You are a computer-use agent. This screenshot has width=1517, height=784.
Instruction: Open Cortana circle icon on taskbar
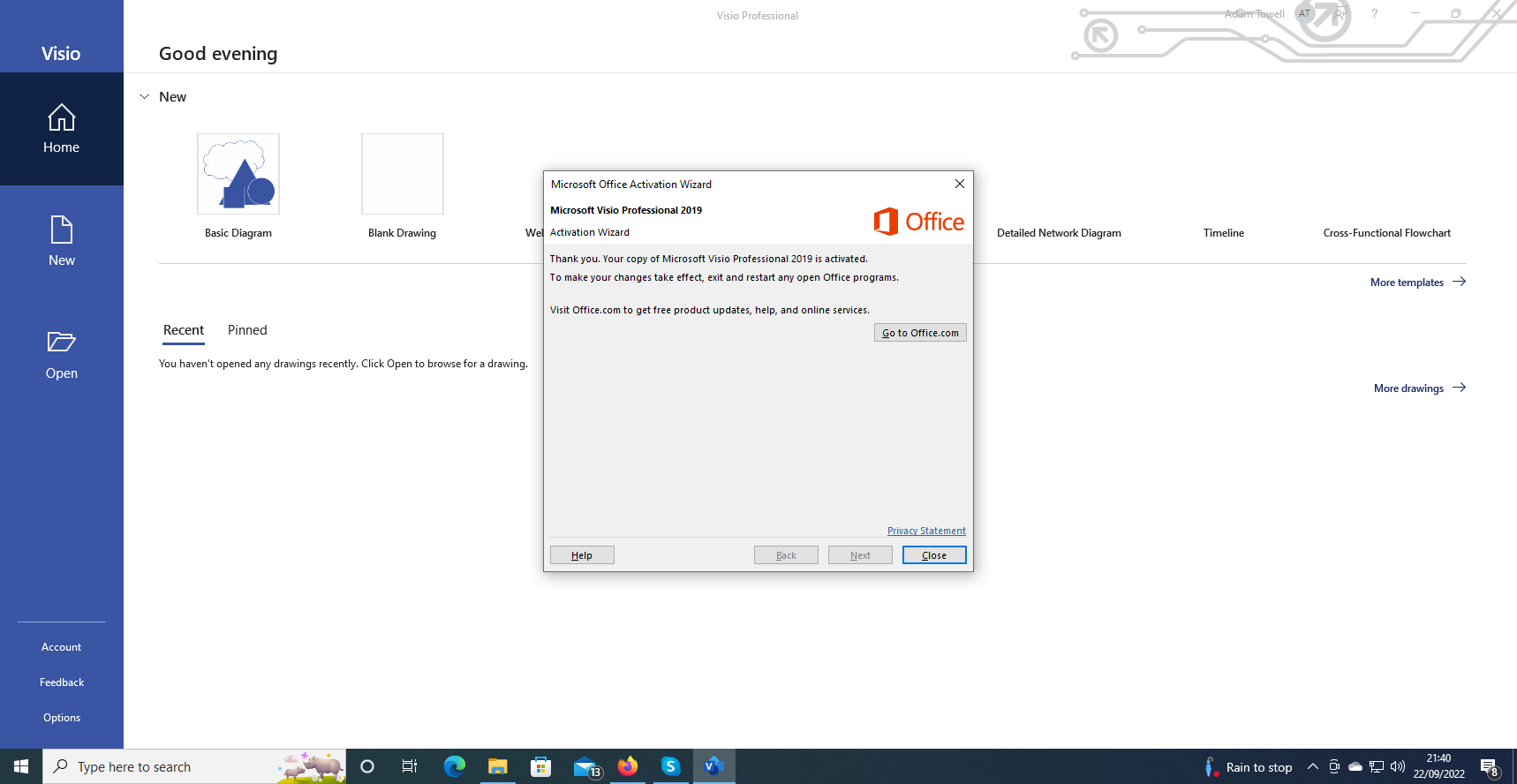pos(367,766)
